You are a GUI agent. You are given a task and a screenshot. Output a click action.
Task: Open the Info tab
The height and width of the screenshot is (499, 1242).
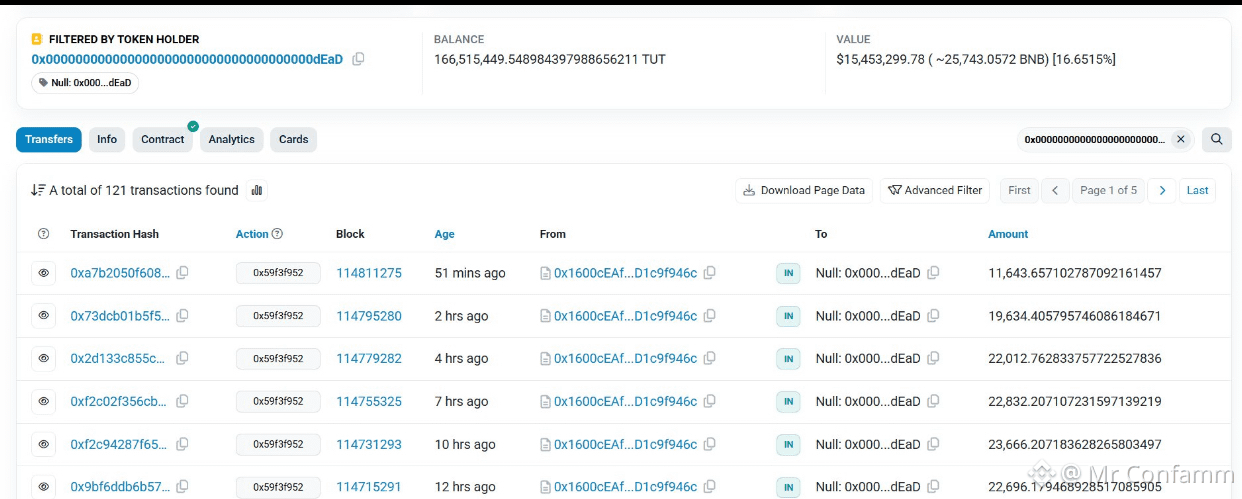pos(107,139)
